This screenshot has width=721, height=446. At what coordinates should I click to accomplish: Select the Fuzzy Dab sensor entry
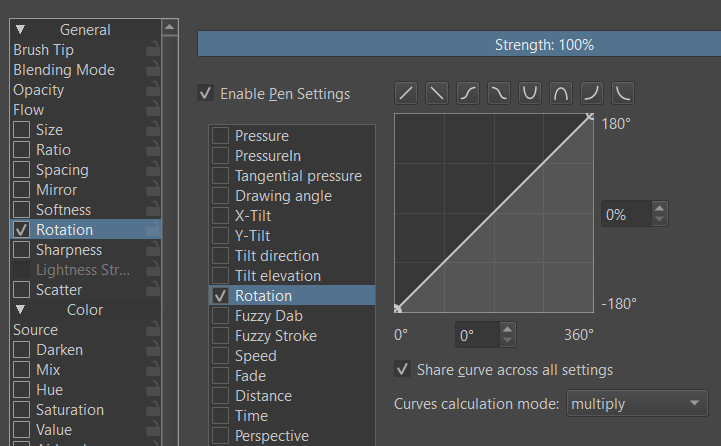click(x=267, y=316)
